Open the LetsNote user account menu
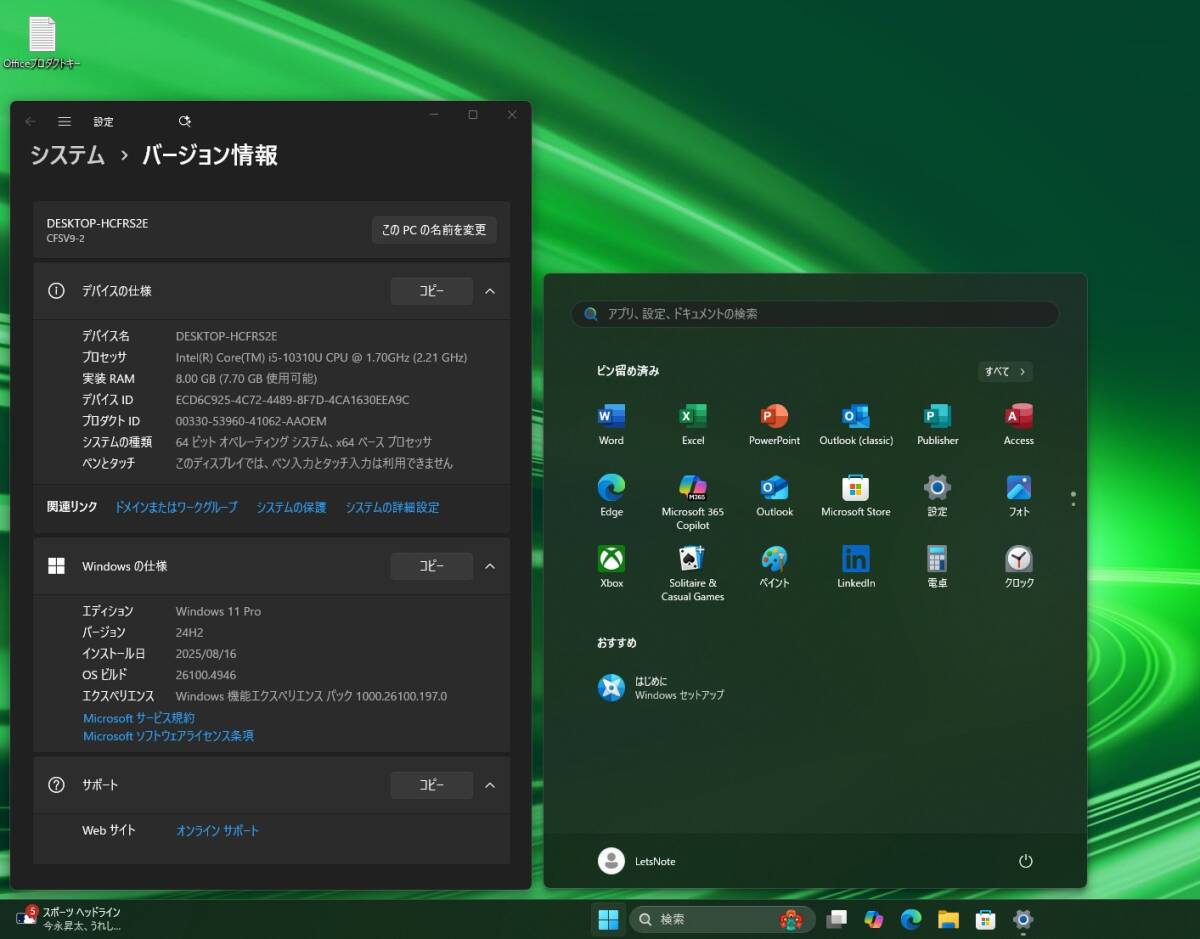The height and width of the screenshot is (939, 1200). (x=637, y=861)
